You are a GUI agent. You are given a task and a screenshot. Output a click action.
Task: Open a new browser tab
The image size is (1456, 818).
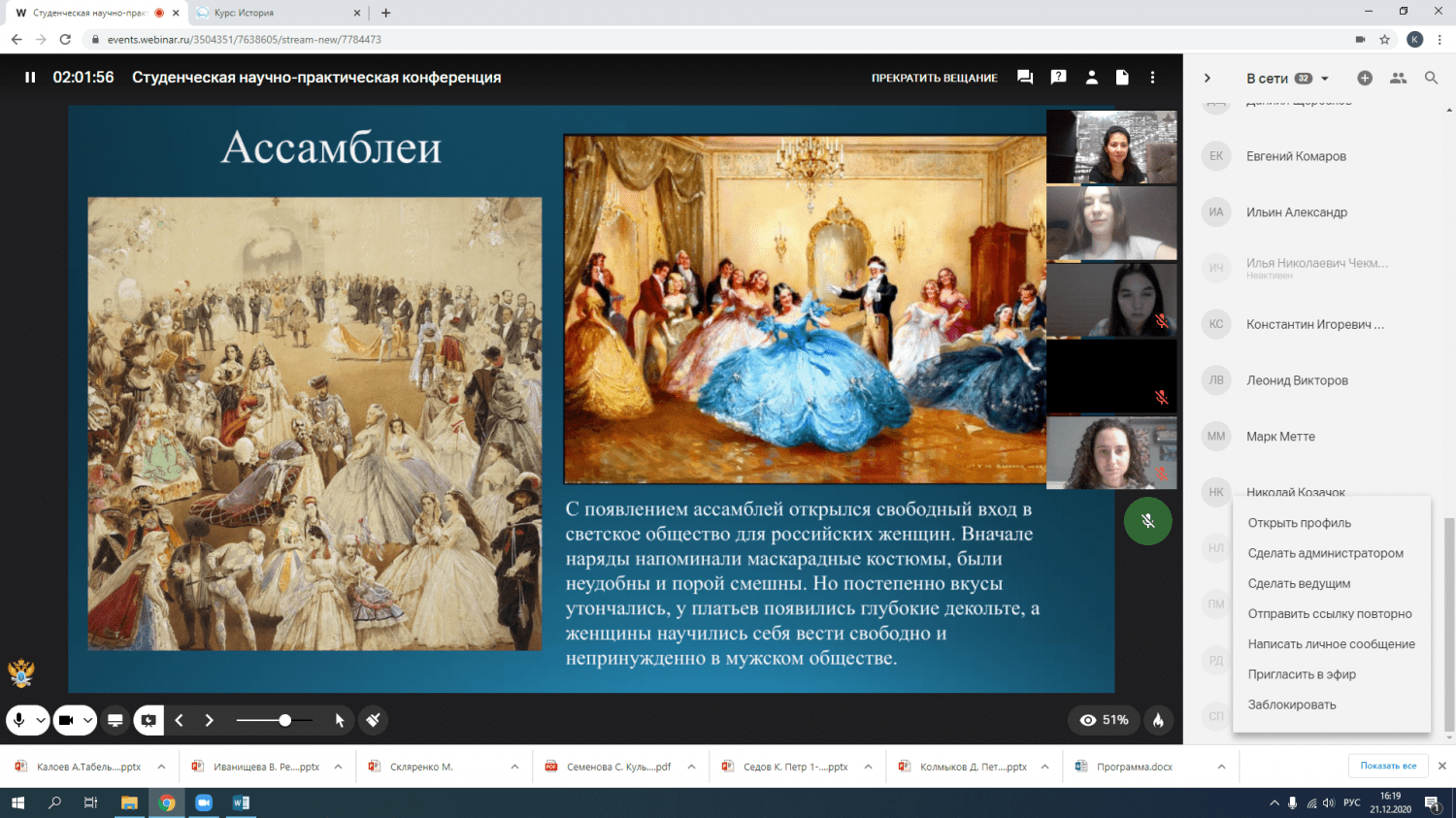(x=385, y=13)
